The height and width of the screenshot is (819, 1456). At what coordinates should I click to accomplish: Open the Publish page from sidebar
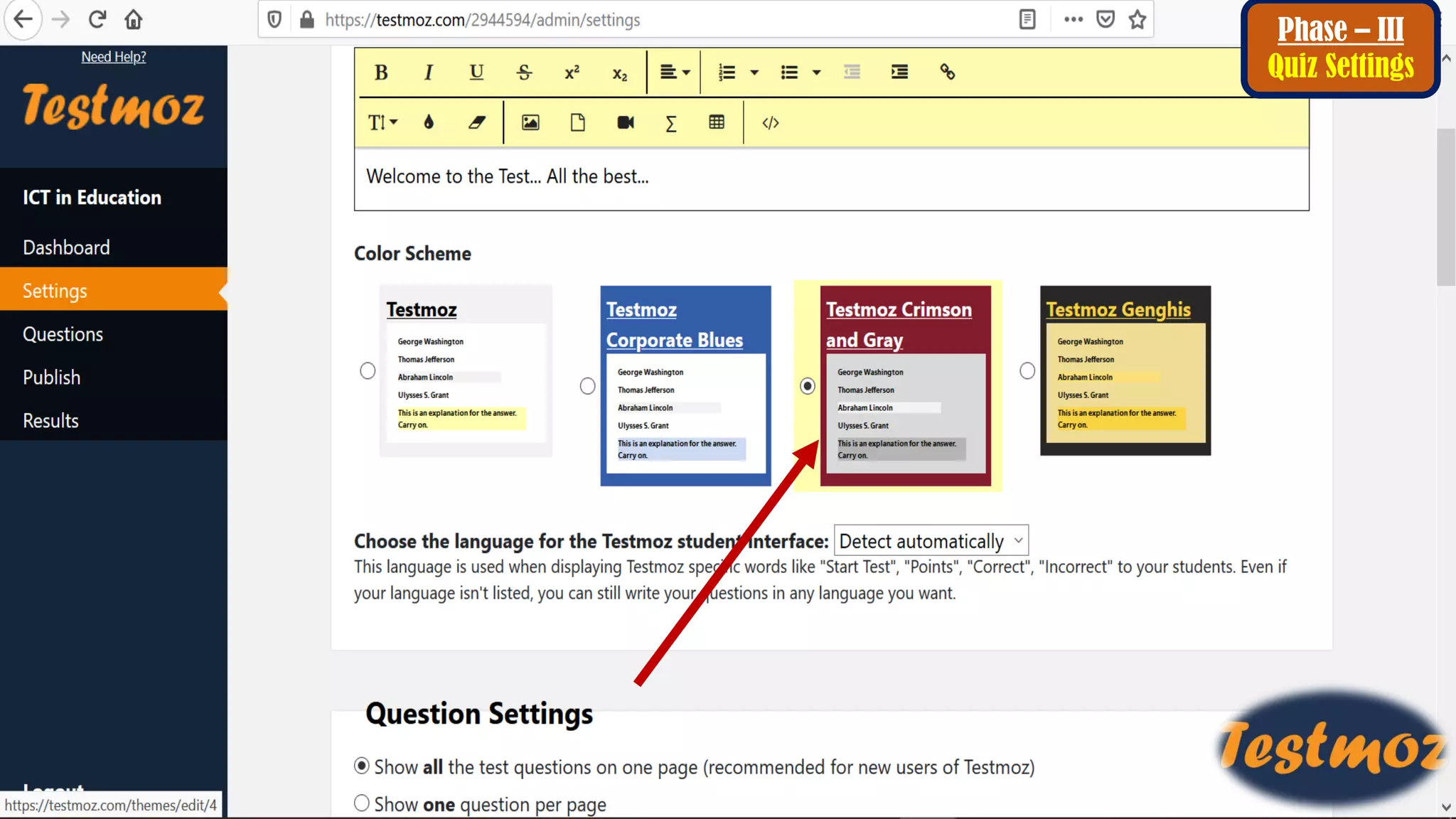point(51,378)
